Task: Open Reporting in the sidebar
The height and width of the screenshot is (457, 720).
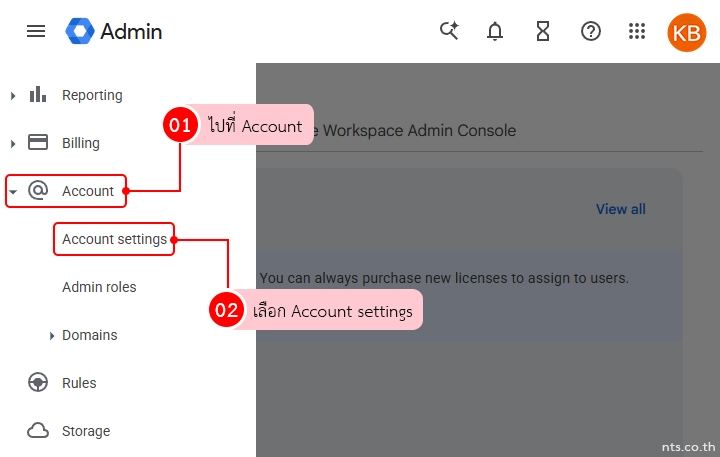Action: (x=92, y=95)
